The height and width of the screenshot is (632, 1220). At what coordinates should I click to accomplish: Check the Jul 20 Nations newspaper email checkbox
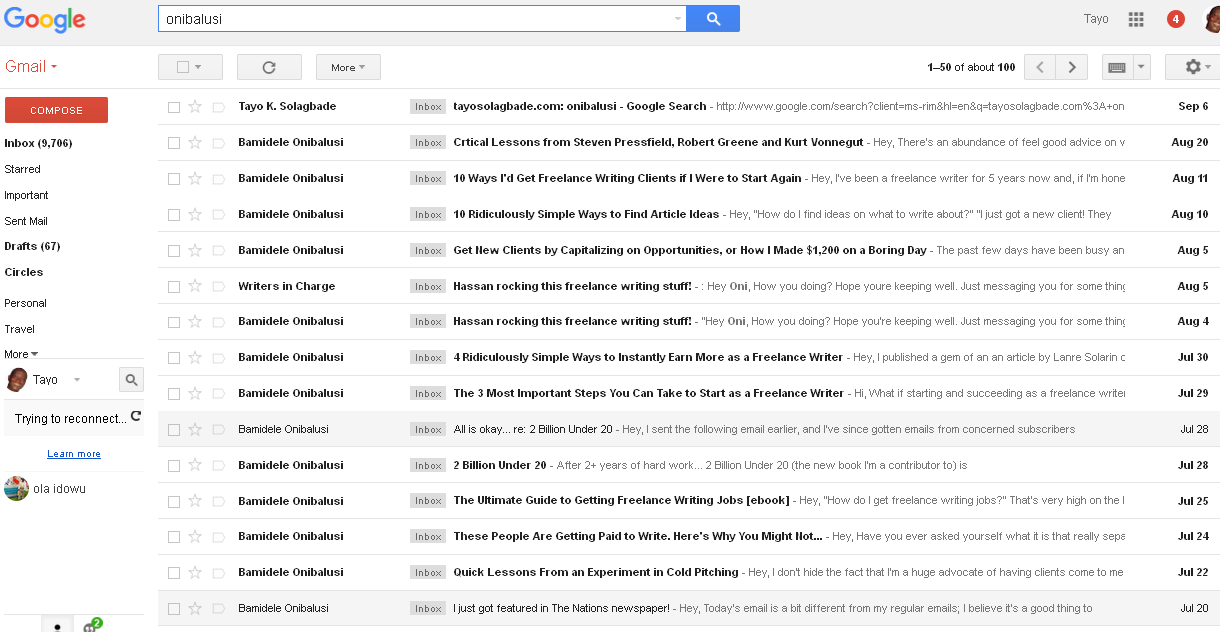tap(174, 608)
